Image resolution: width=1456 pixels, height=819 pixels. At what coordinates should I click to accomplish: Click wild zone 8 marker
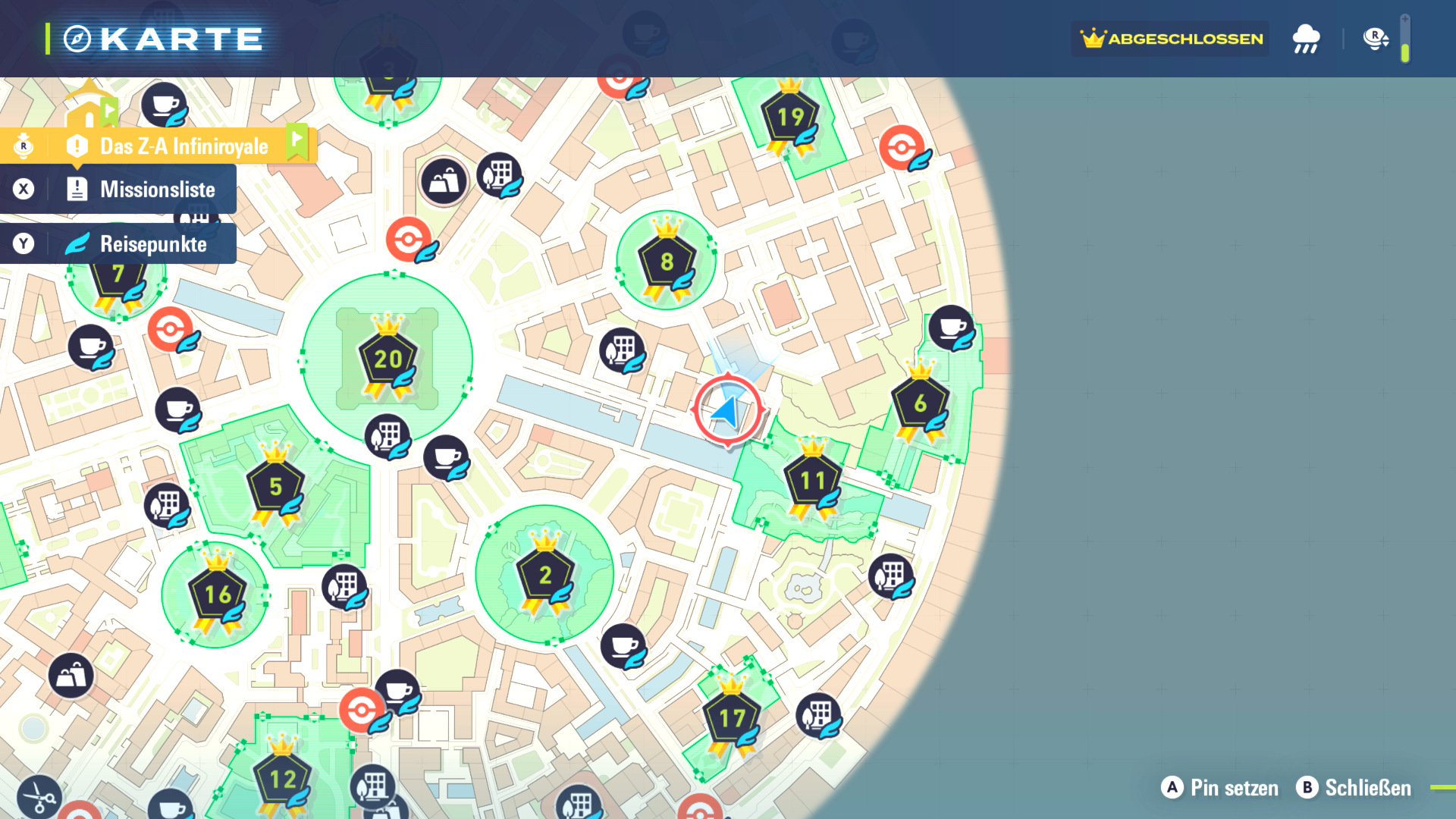click(x=667, y=262)
